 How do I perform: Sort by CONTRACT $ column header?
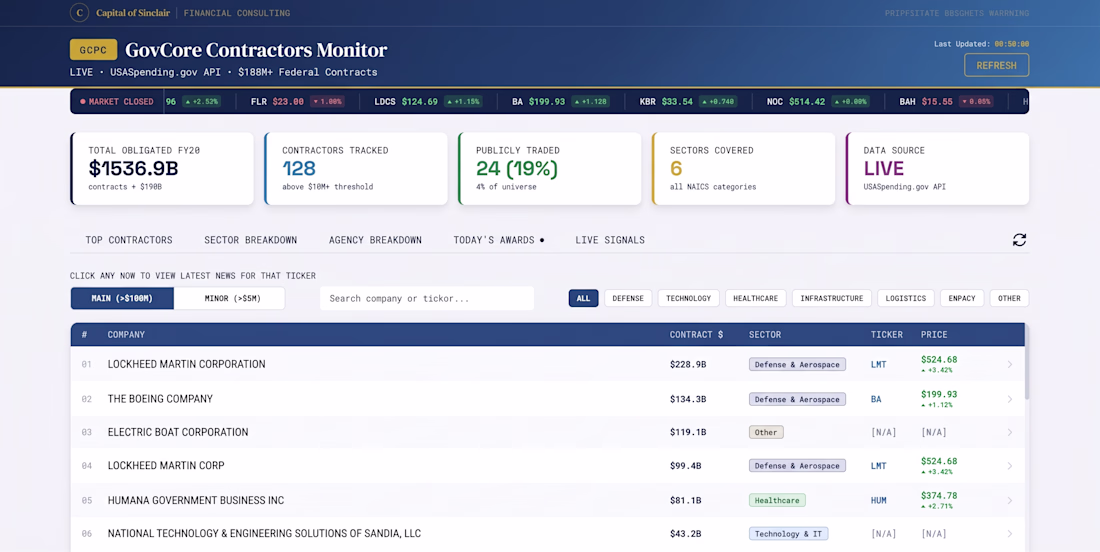pos(696,335)
